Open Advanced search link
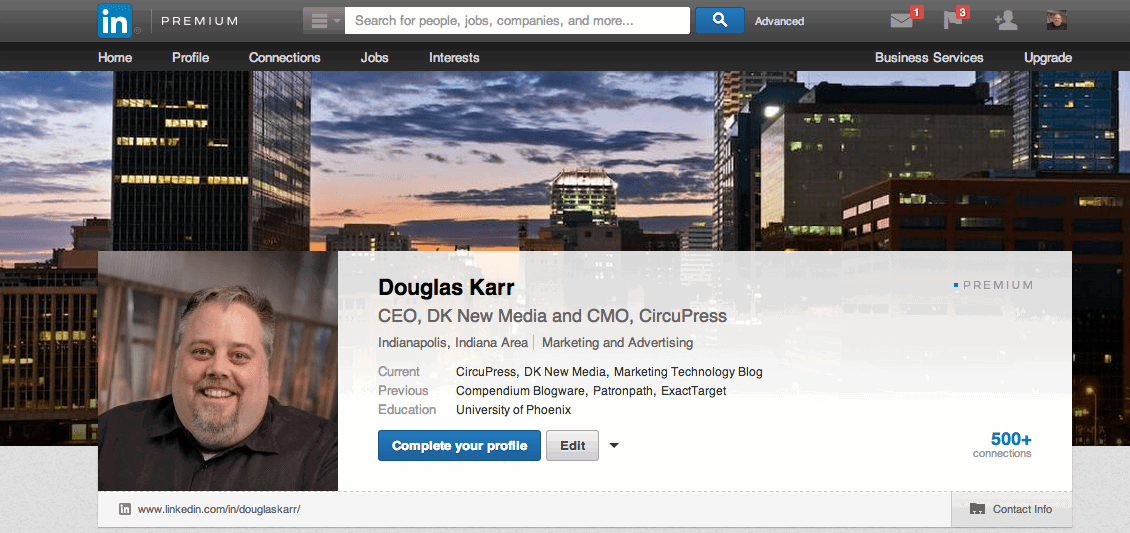Screen dimensions: 1130x533 (779, 22)
